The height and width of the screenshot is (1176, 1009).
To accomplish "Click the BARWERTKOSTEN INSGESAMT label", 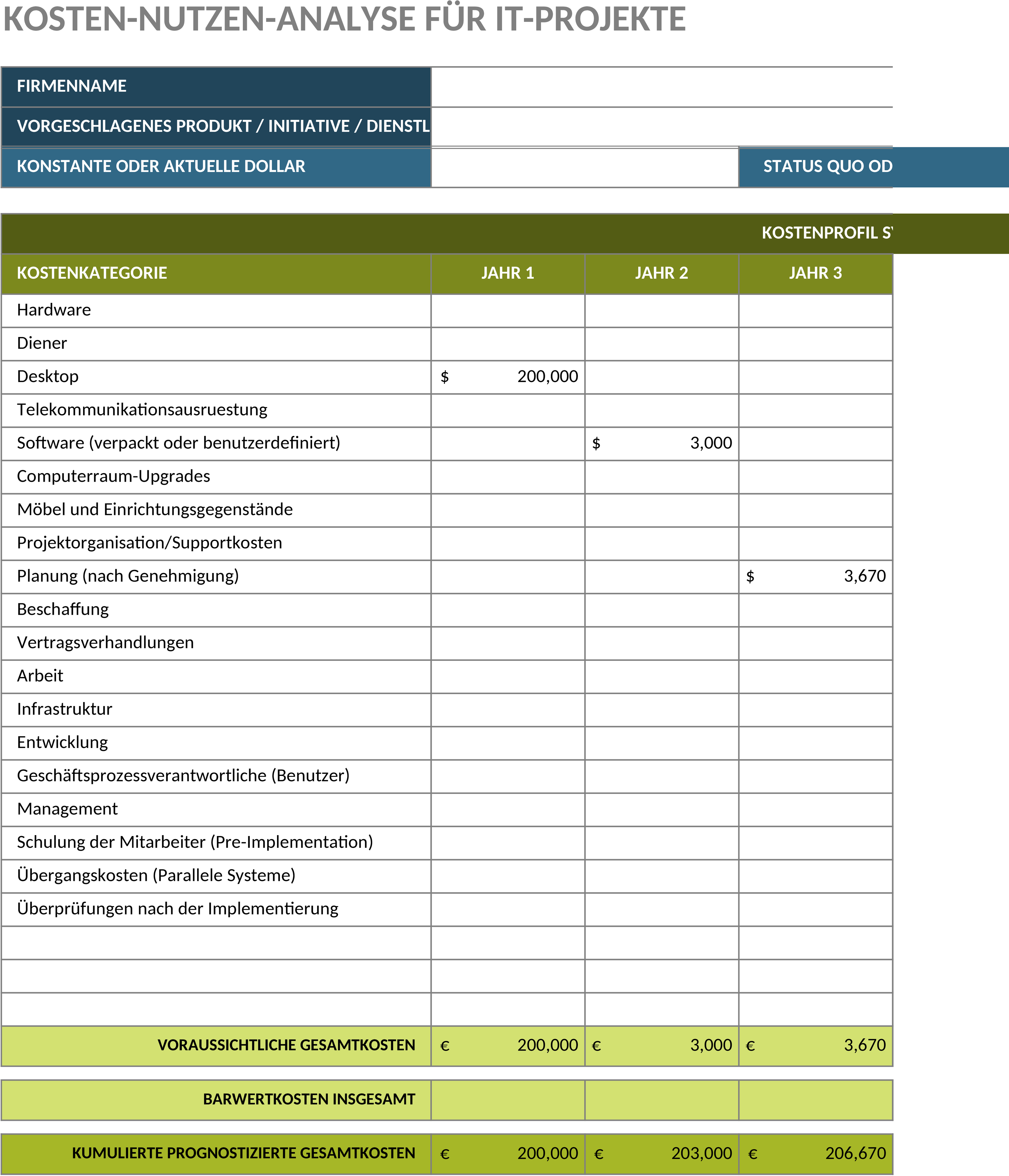I will (x=309, y=1099).
